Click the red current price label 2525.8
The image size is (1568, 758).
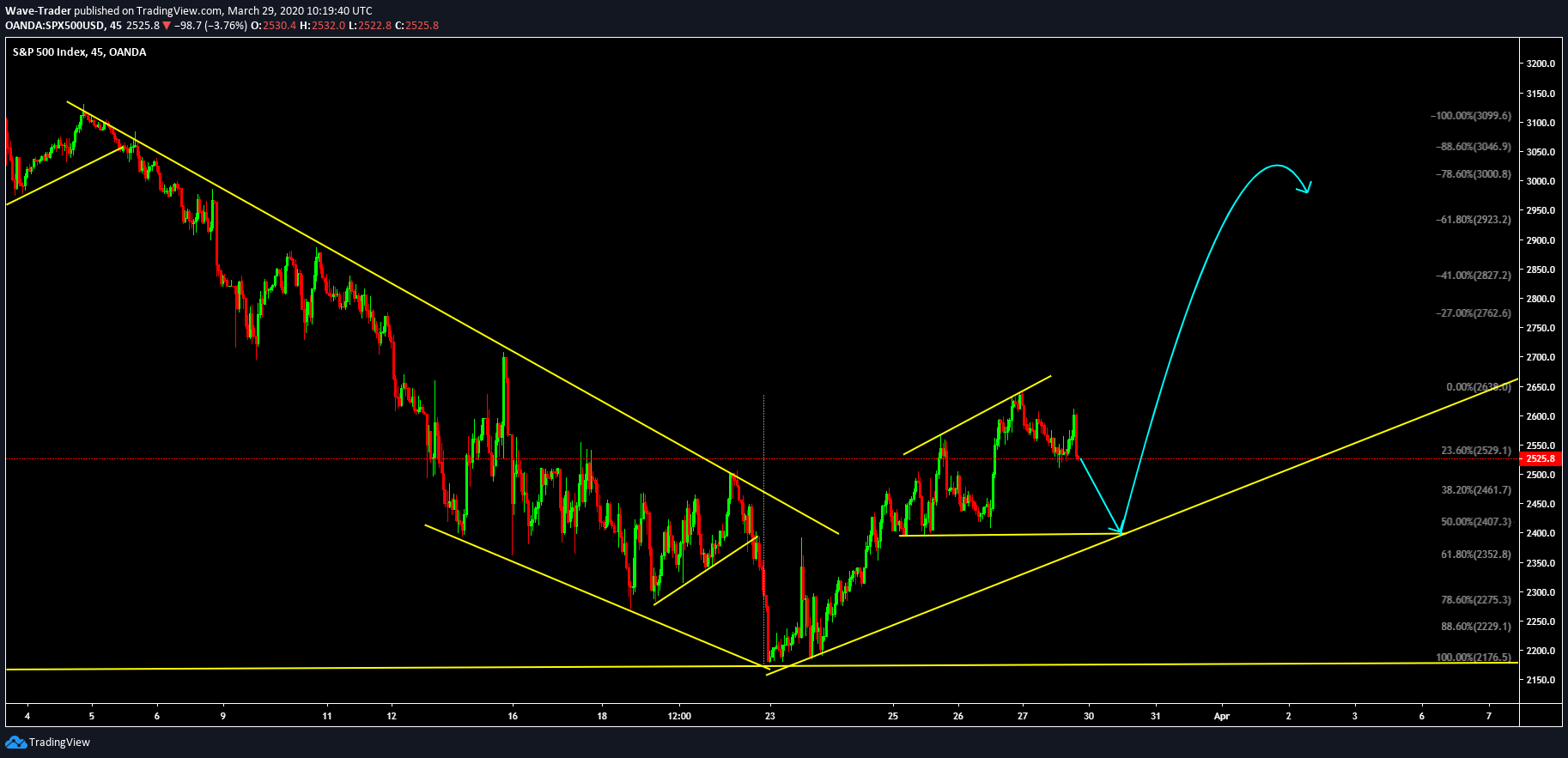(1541, 458)
